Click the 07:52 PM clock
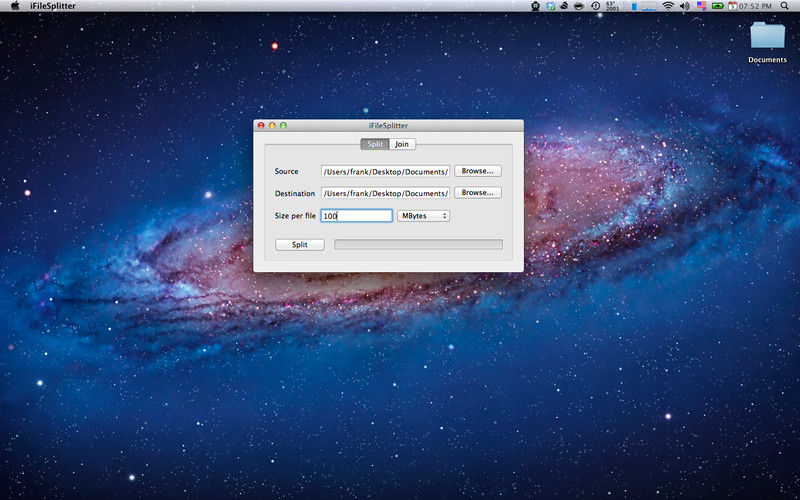Viewport: 800px width, 500px height. 755,6
